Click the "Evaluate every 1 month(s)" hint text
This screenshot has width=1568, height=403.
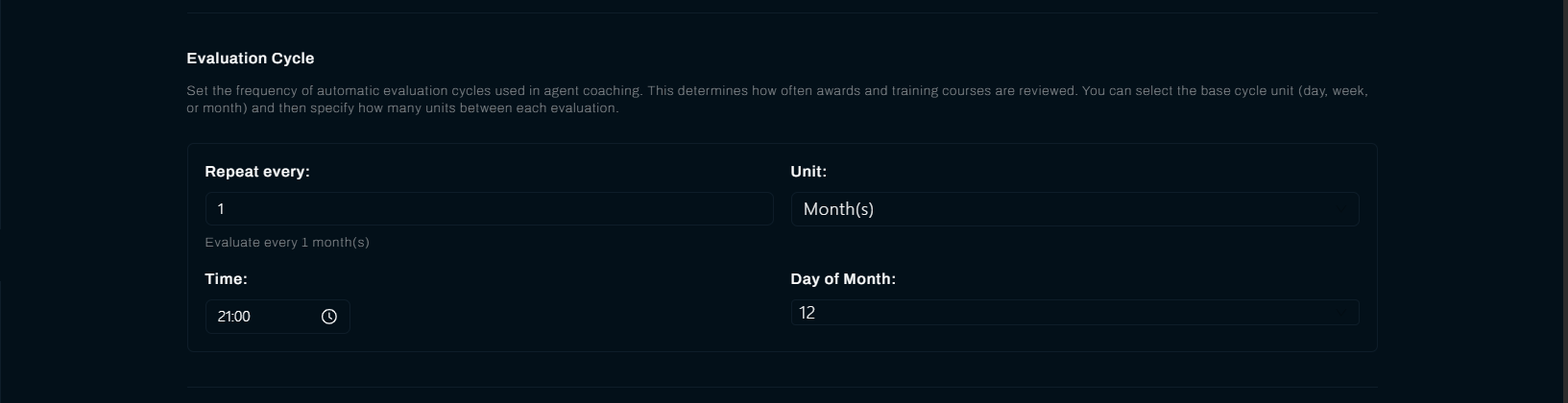pyautogui.click(x=287, y=243)
